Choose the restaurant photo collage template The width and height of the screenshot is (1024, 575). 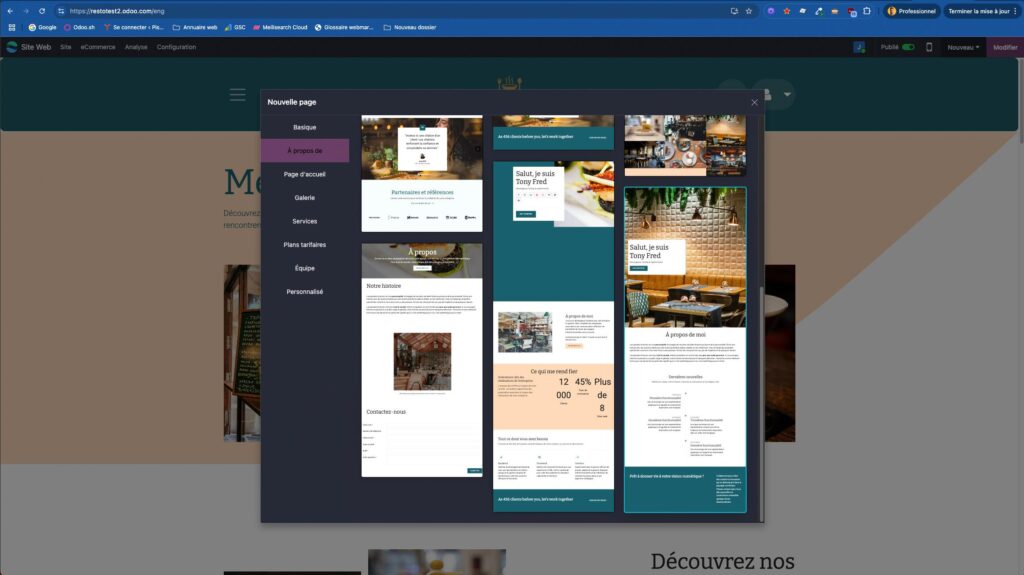click(x=685, y=146)
